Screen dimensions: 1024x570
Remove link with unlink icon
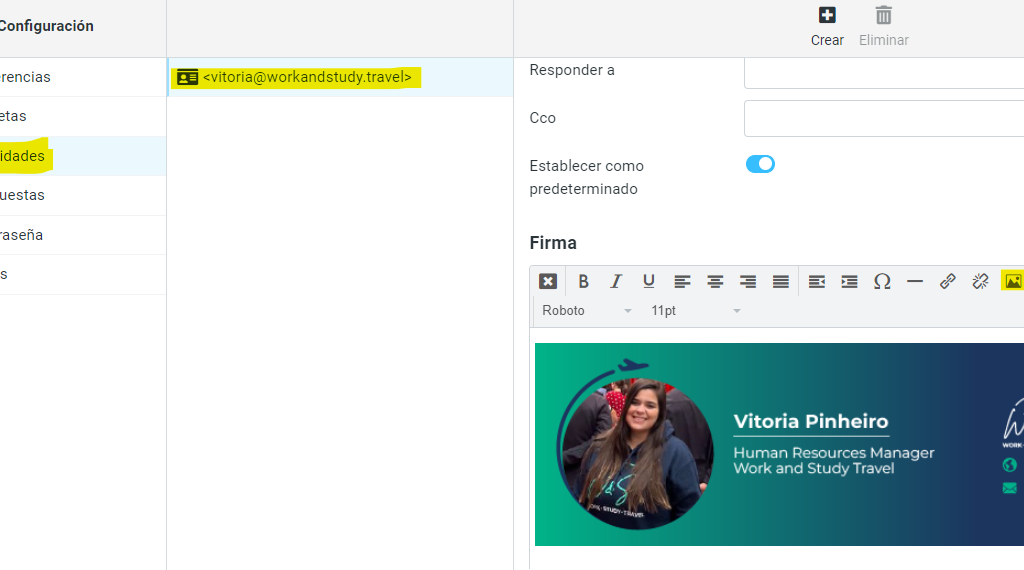pos(980,281)
